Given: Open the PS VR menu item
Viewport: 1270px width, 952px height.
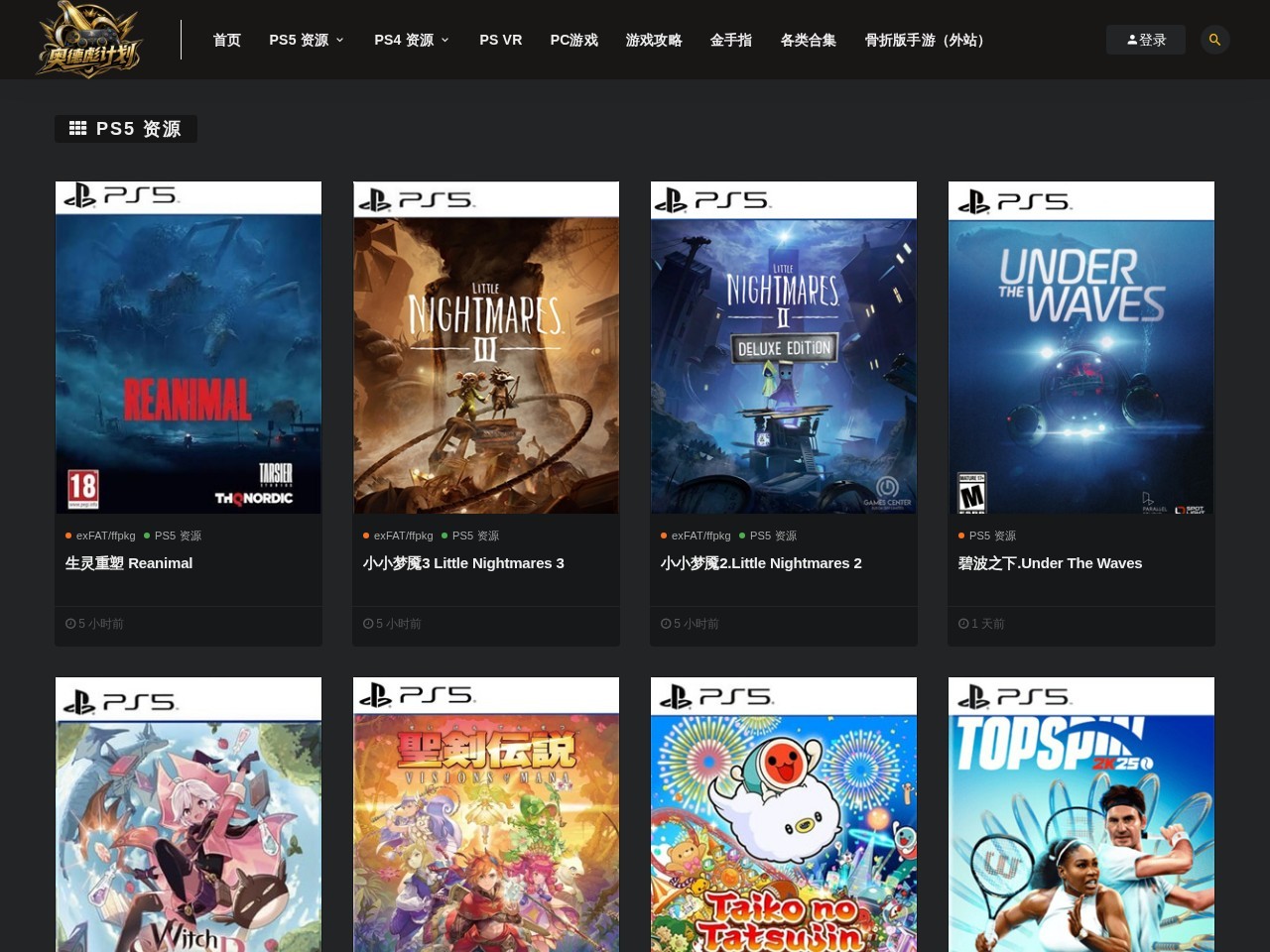Looking at the screenshot, I should pyautogui.click(x=500, y=40).
